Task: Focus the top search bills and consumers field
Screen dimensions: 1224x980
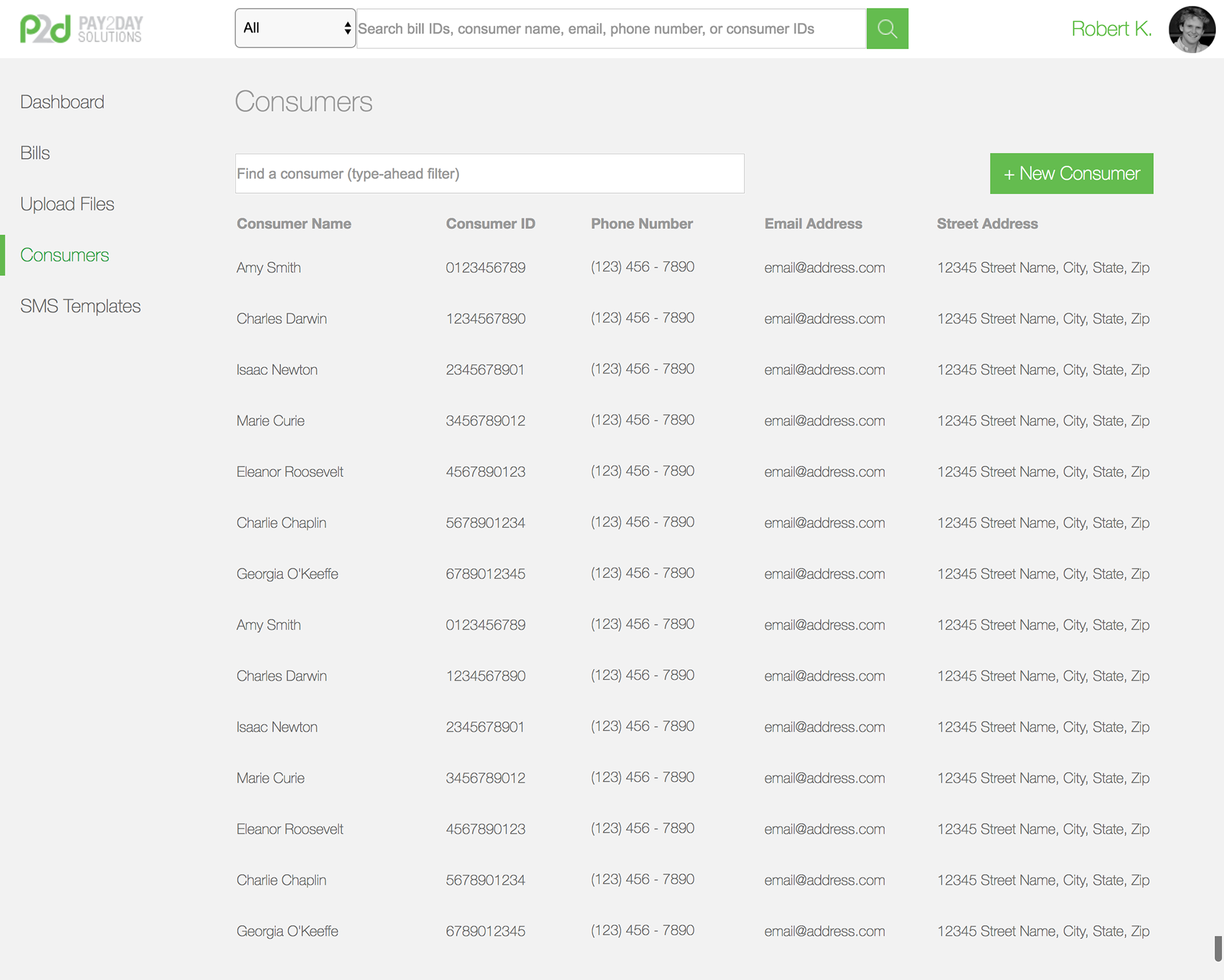Action: tap(611, 29)
